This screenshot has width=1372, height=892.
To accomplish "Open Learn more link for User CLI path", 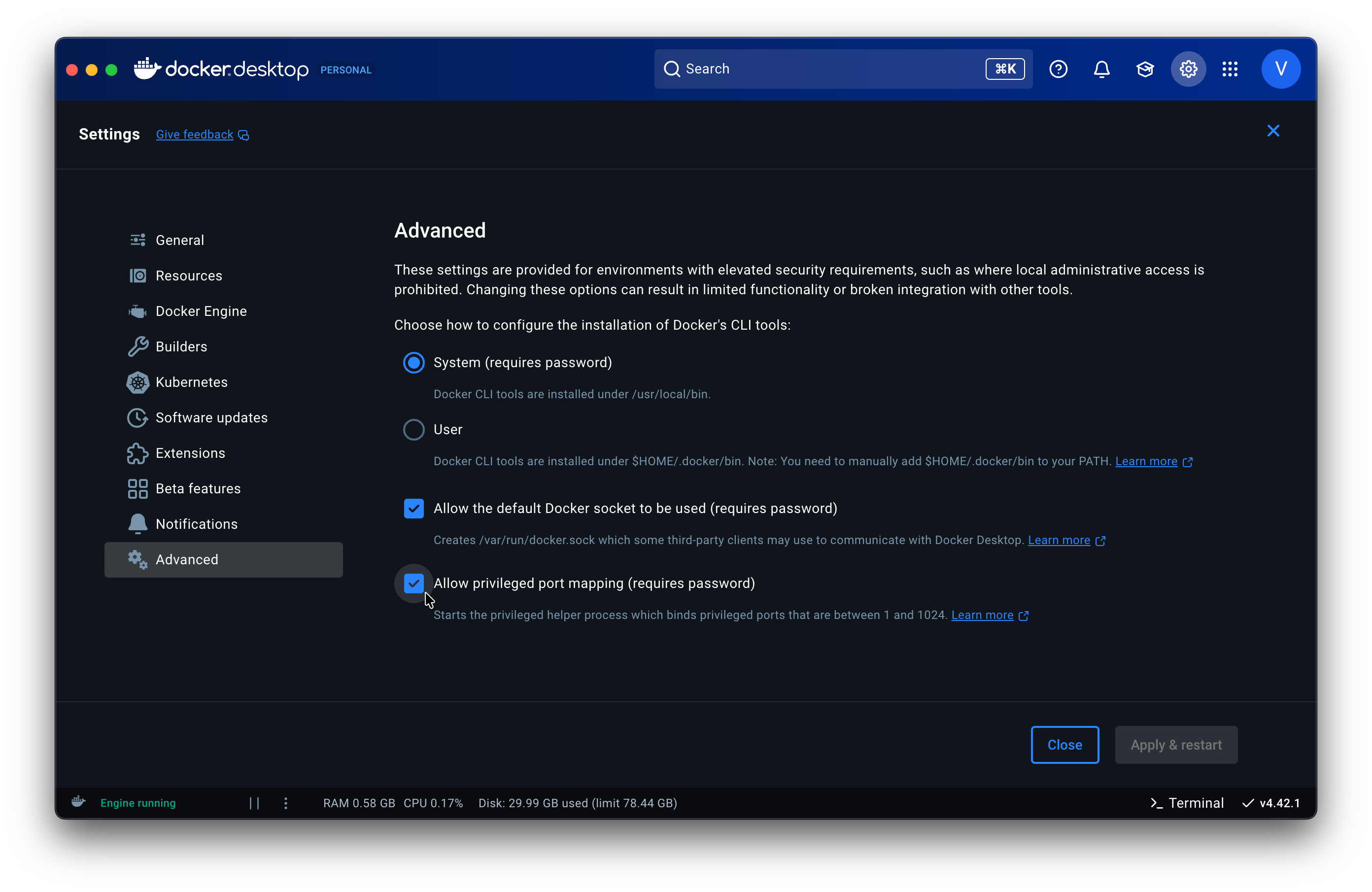I will pyautogui.click(x=1146, y=461).
